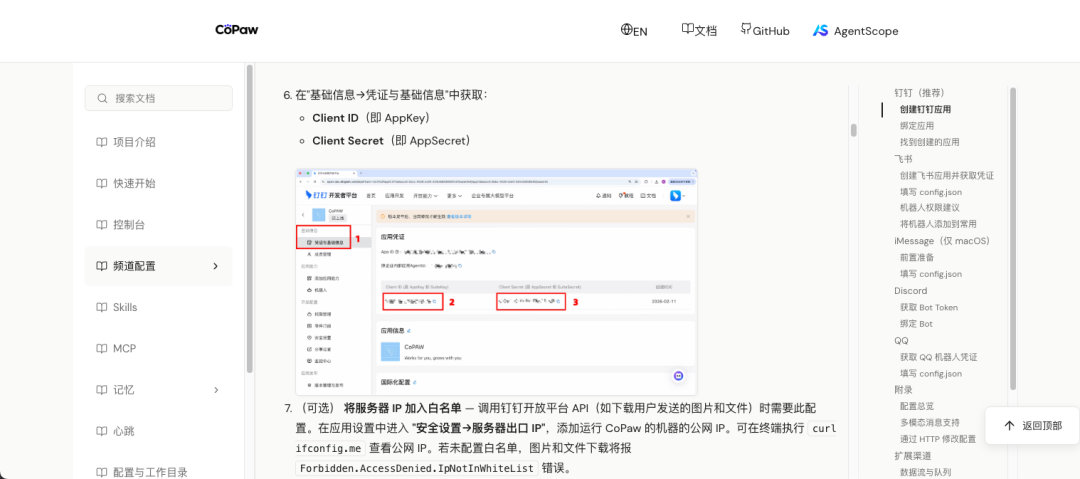This screenshot has height=479, width=1080.
Task: Go to 将机器人添加到常用 section
Action: pyautogui.click(x=938, y=224)
